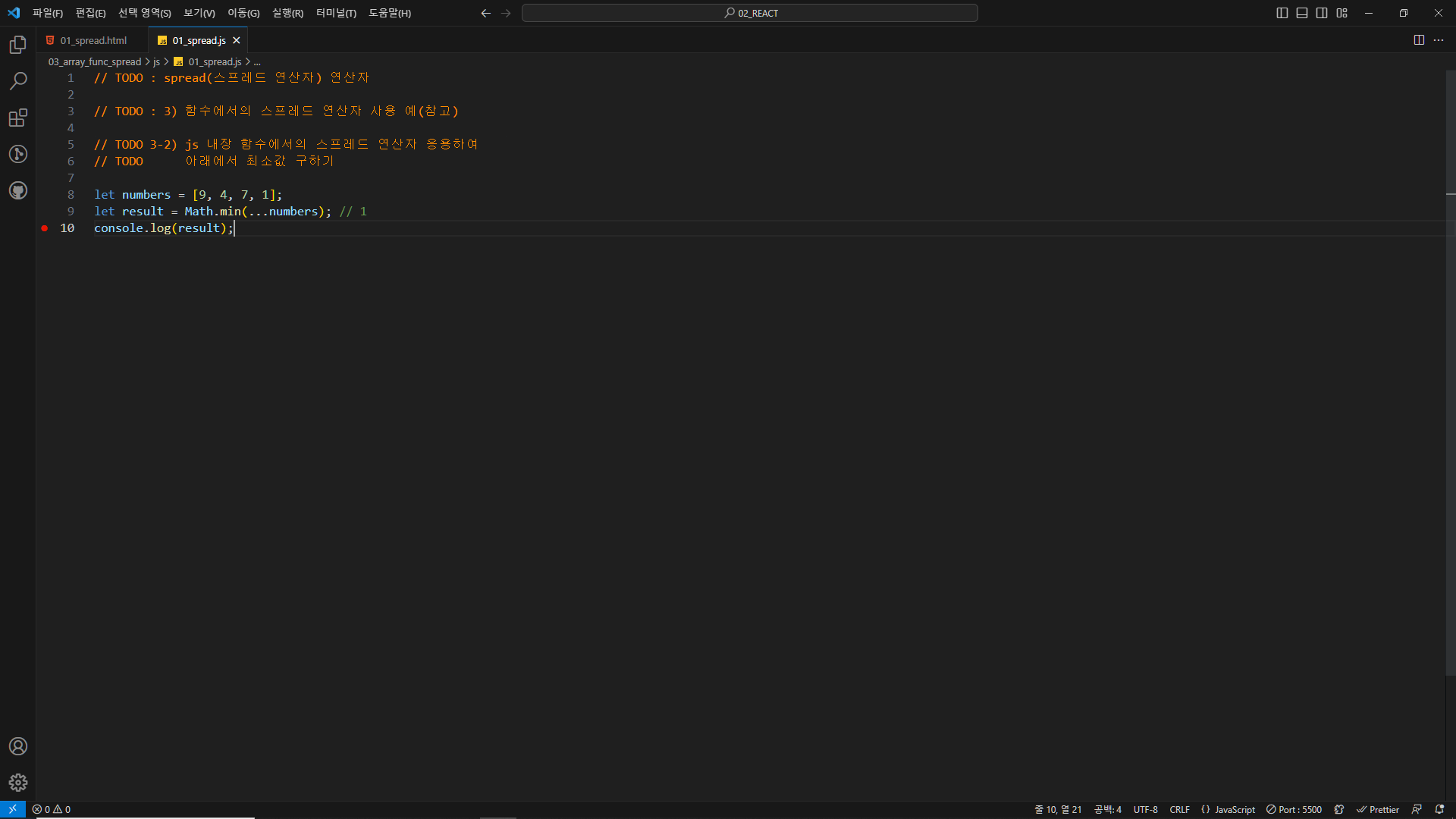Split the editor to the right

(1419, 40)
